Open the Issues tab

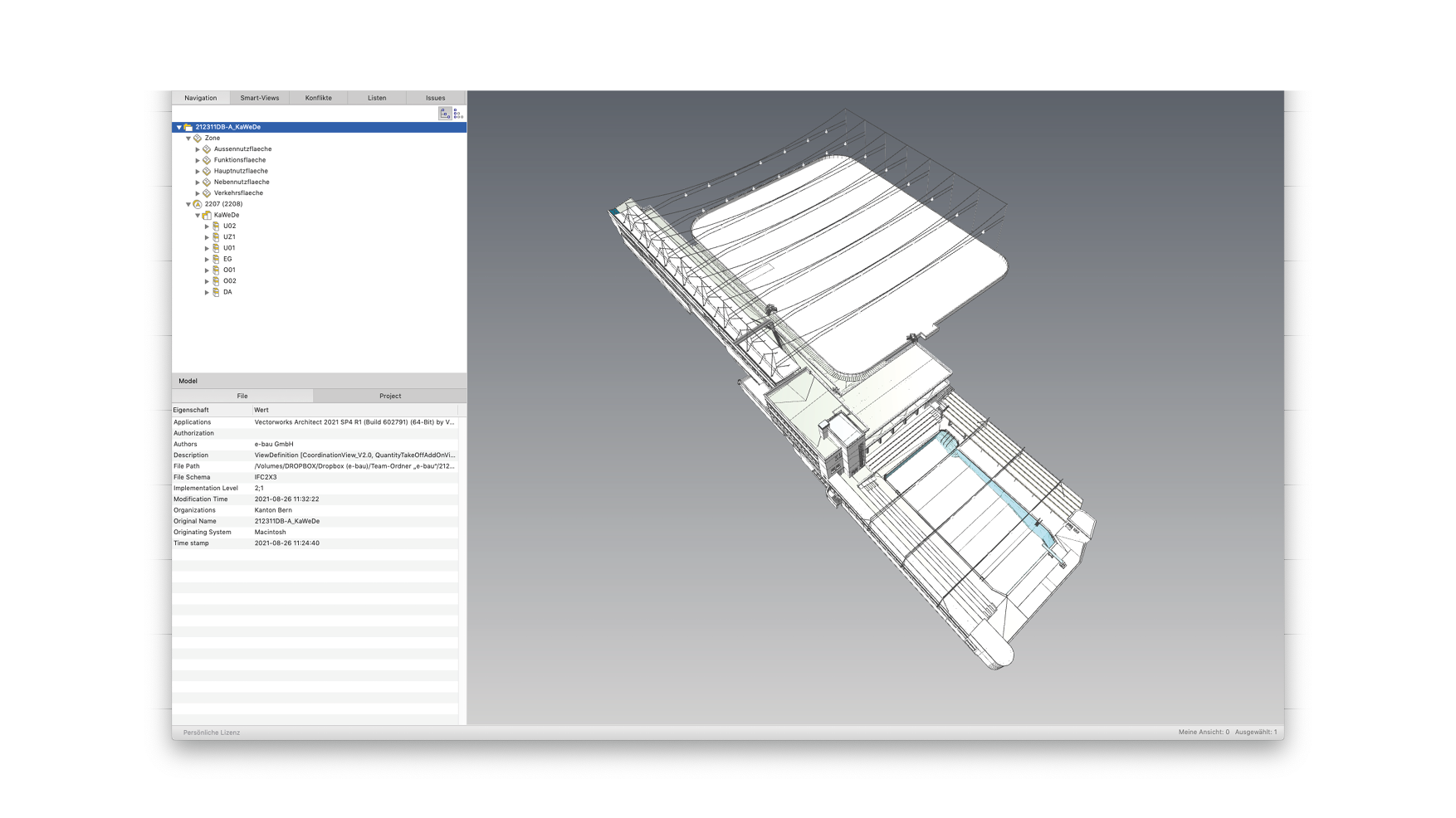436,98
